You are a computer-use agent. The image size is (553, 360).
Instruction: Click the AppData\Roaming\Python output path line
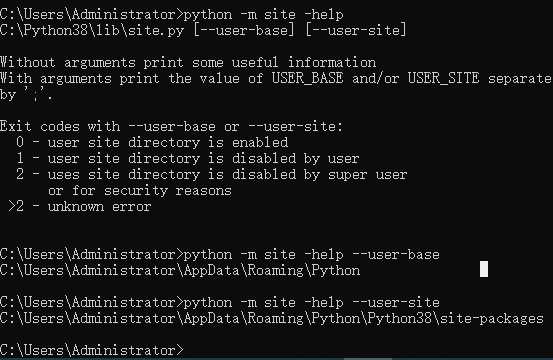click(180, 271)
